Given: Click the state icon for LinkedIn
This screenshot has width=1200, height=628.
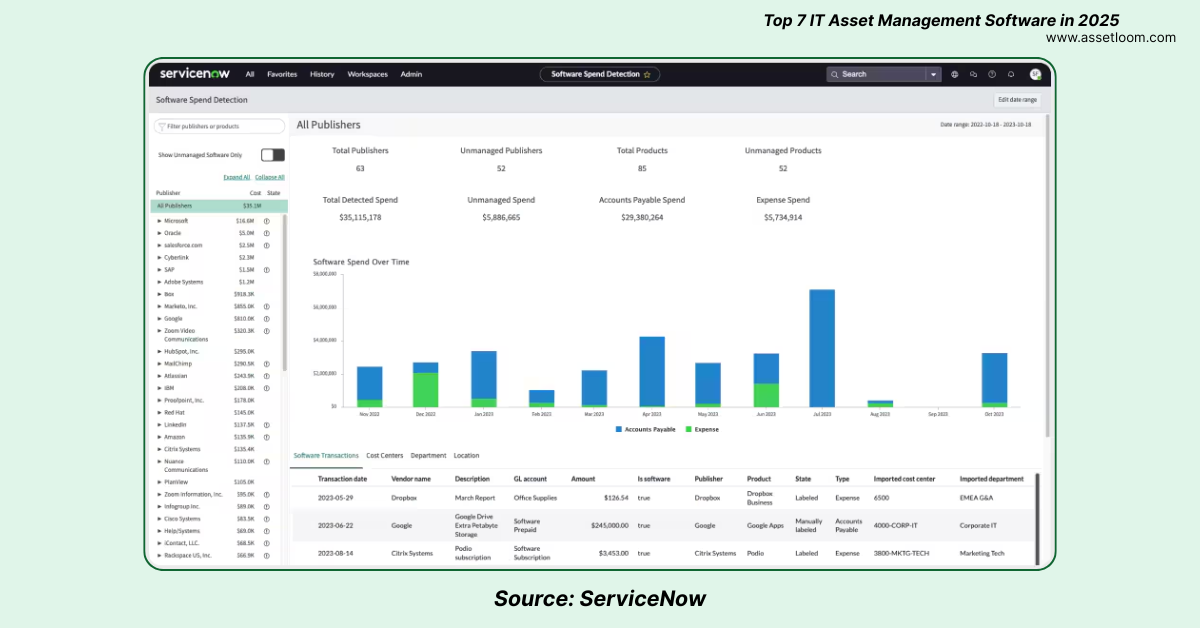Looking at the screenshot, I should click(x=267, y=425).
